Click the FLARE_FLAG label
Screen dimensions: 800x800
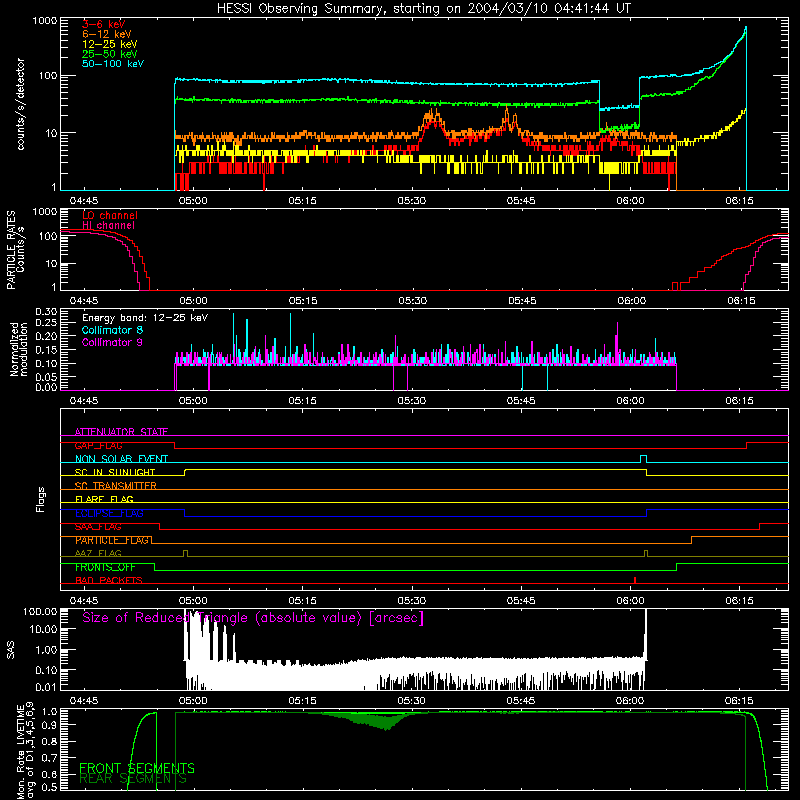(x=104, y=499)
